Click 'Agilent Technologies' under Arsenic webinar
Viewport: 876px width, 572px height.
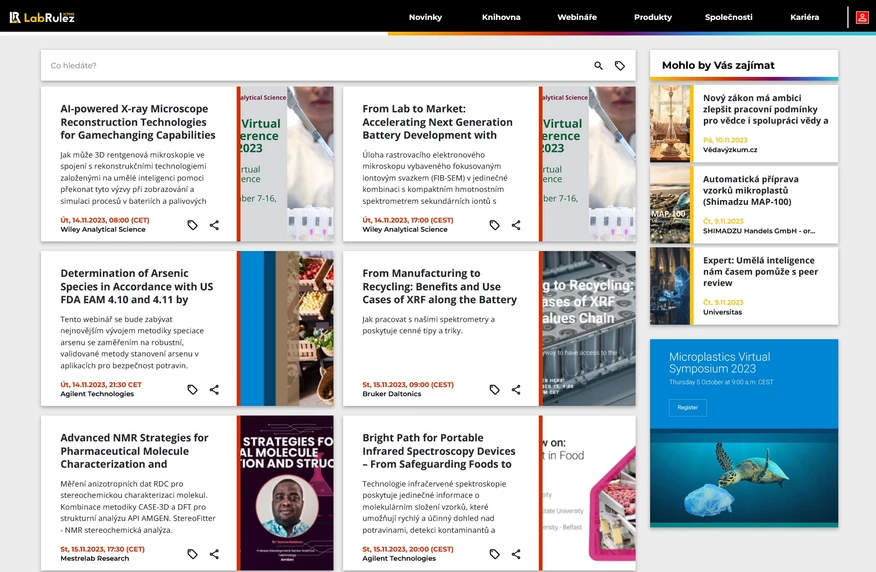click(x=97, y=394)
